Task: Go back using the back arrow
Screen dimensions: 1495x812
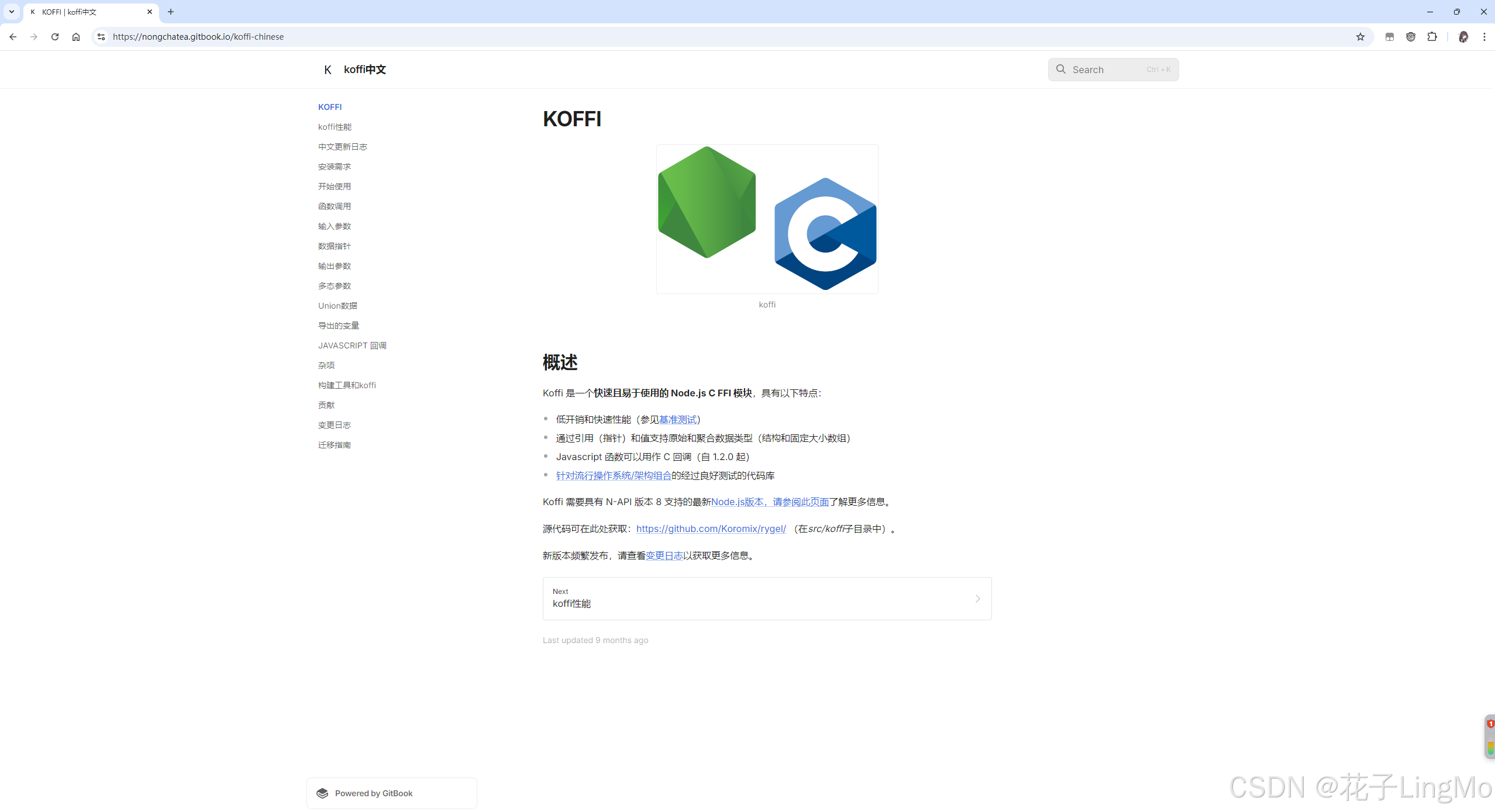Action: 13,36
